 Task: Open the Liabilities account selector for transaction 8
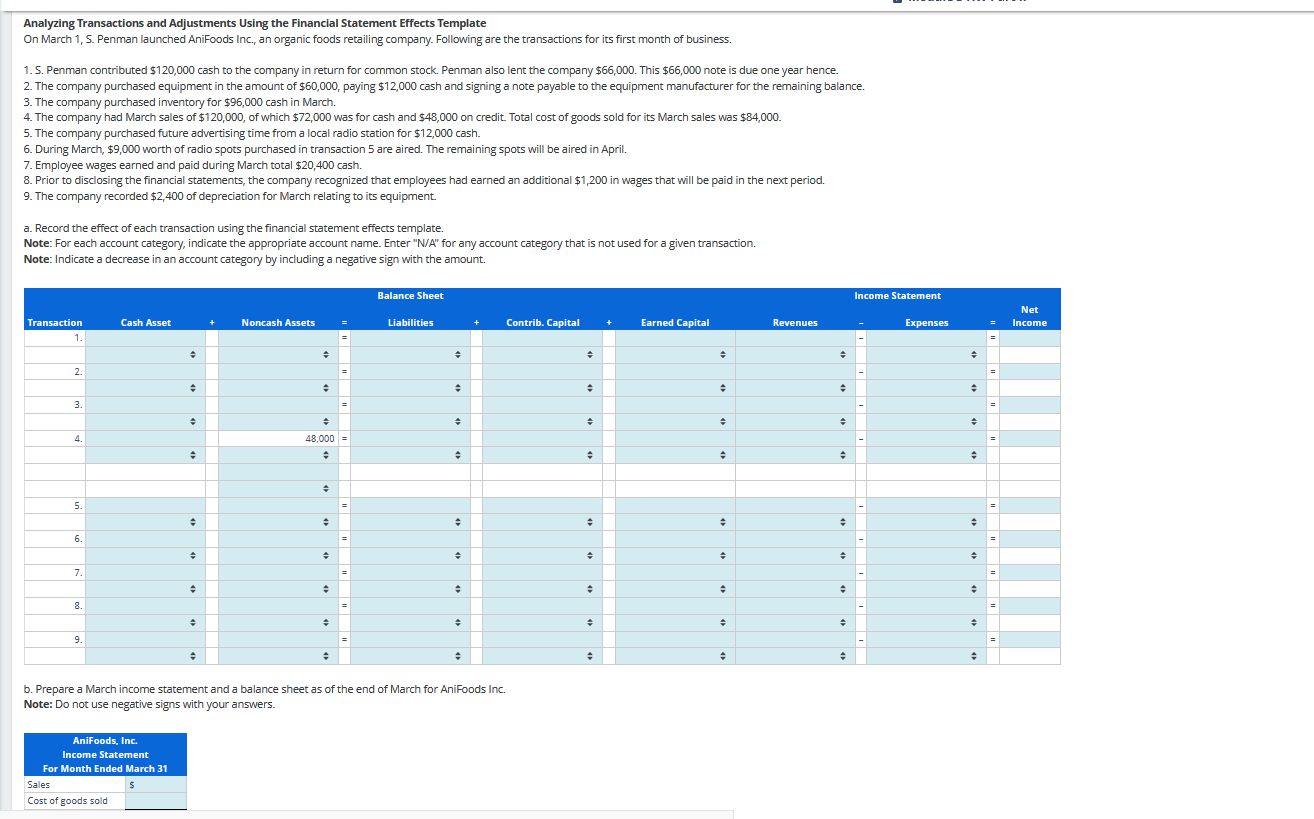(x=458, y=622)
